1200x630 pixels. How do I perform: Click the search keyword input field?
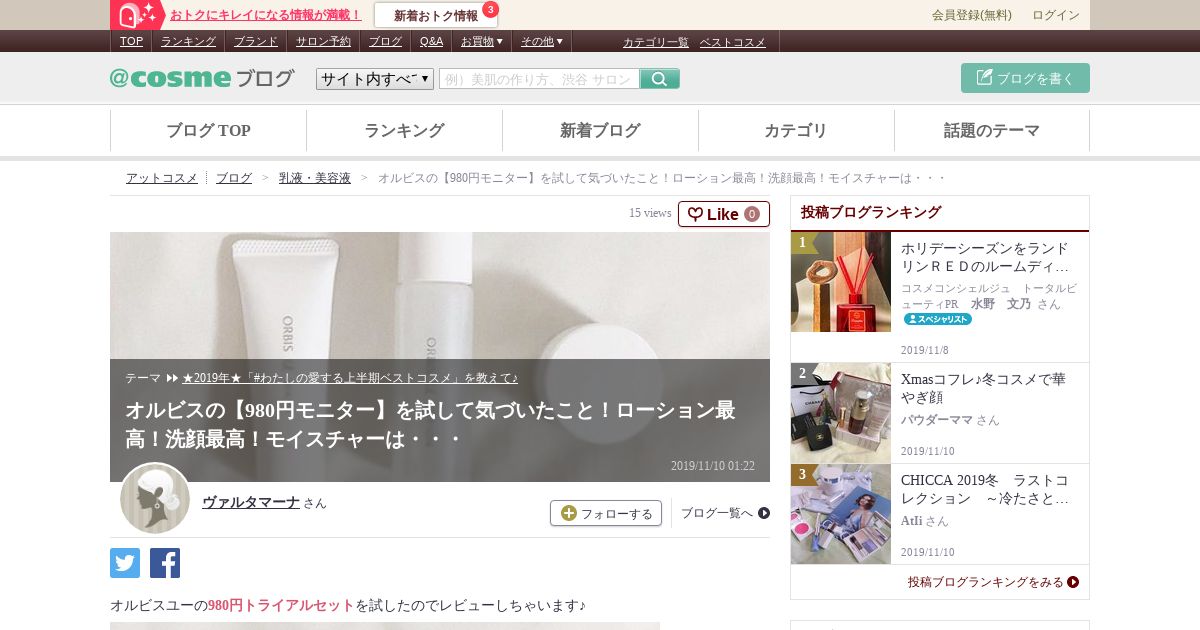[539, 79]
